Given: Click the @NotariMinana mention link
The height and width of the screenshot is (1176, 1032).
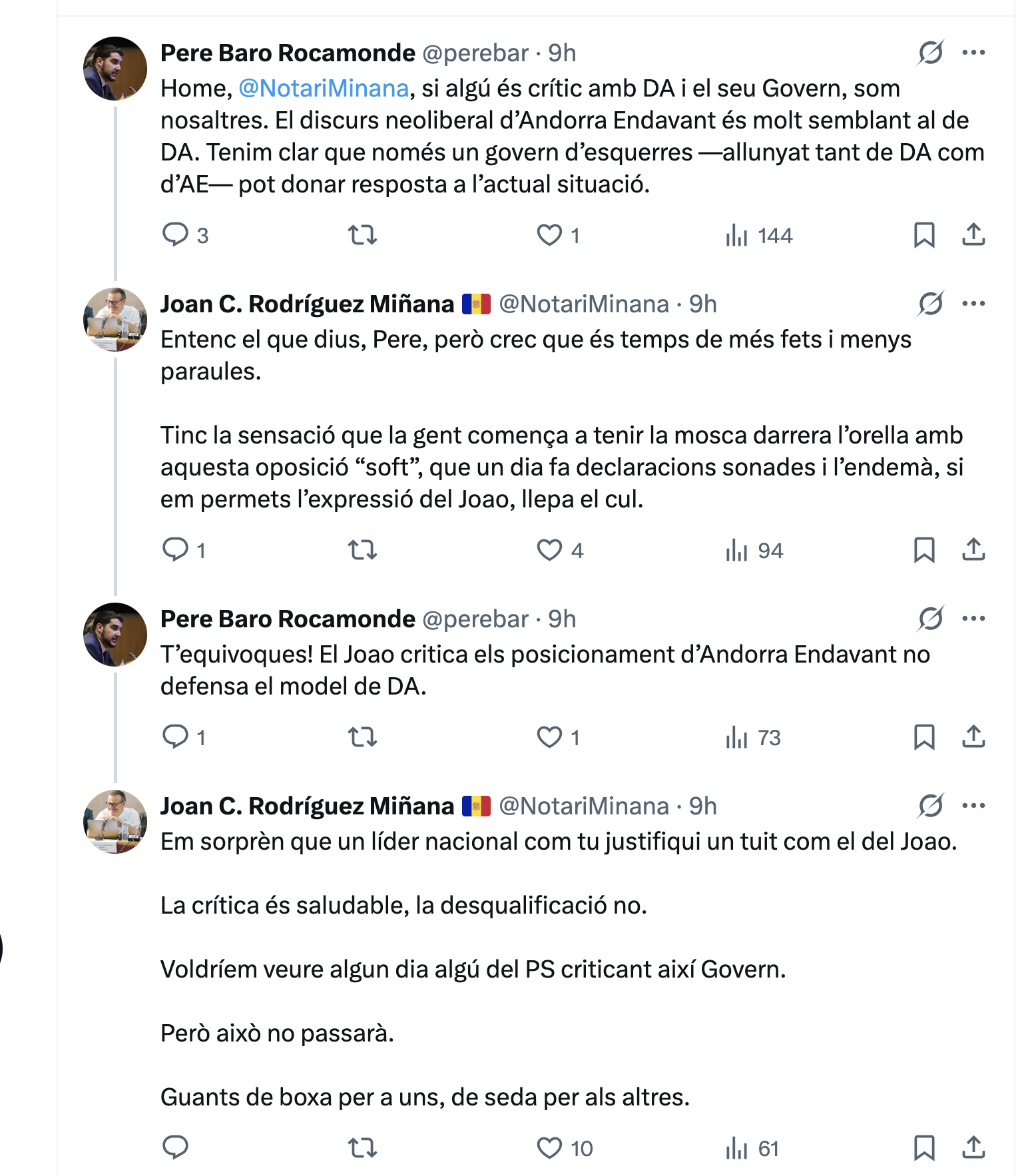Looking at the screenshot, I should tap(324, 89).
